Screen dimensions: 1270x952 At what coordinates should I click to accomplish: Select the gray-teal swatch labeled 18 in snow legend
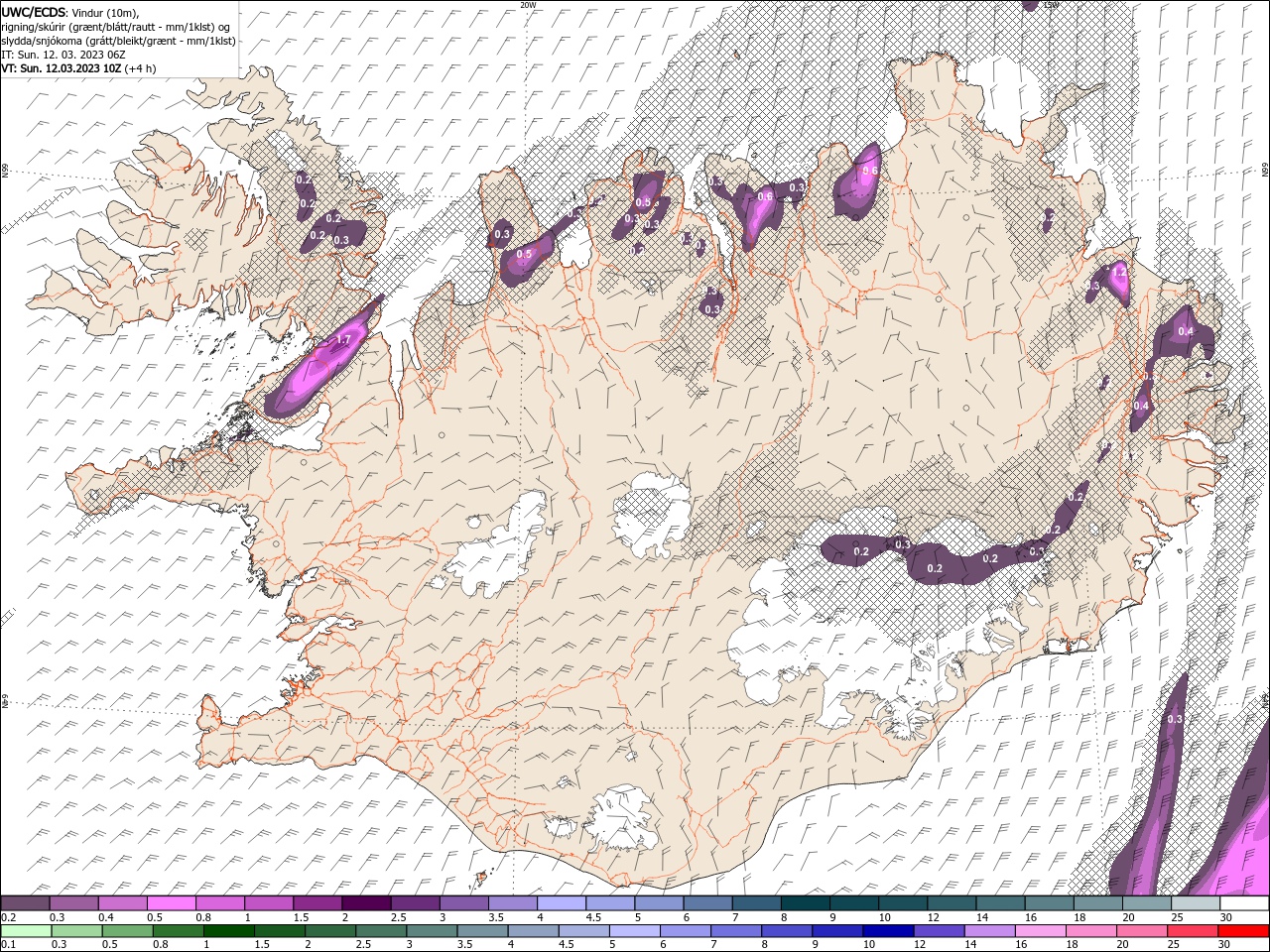tap(1098, 903)
